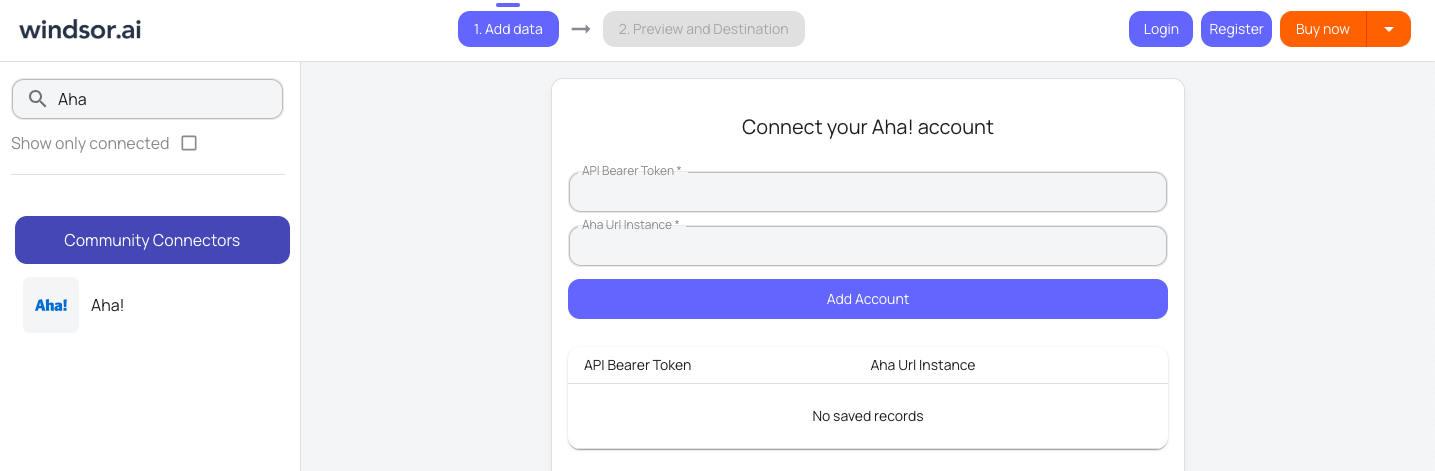Go to the '1. Add data' step
Image resolution: width=1435 pixels, height=471 pixels.
point(508,29)
